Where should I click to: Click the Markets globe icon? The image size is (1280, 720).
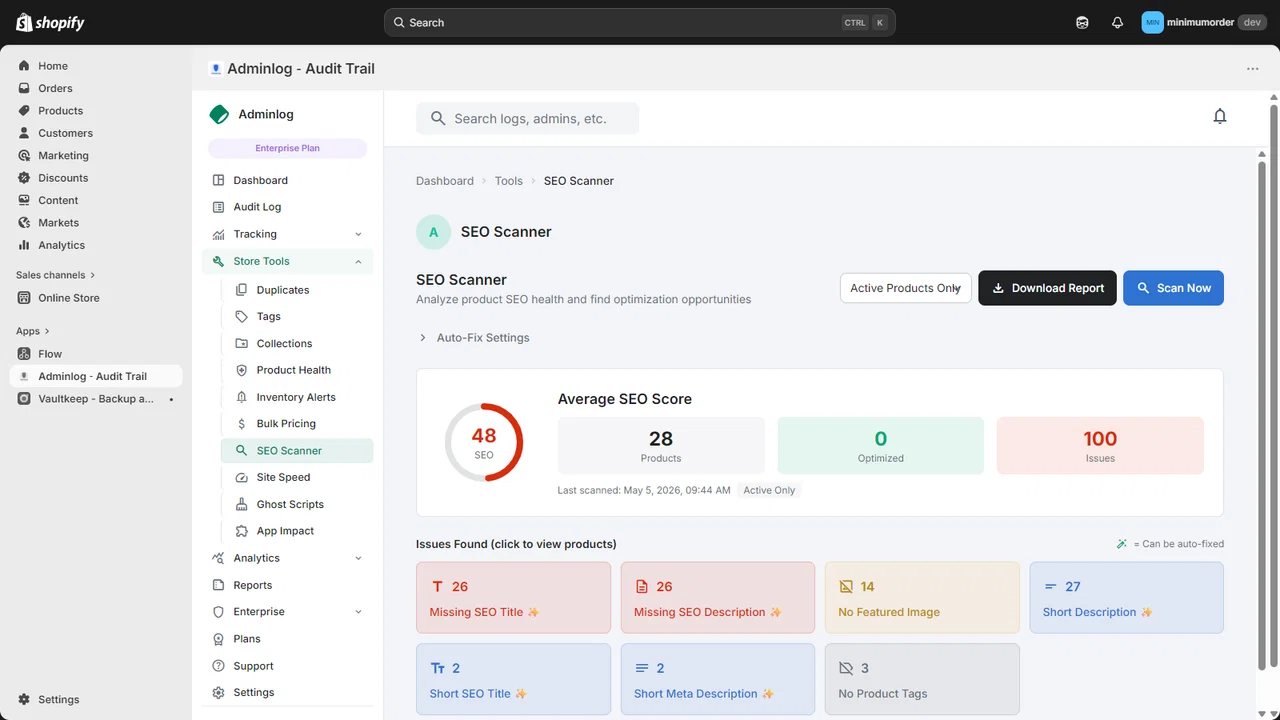pyautogui.click(x=24, y=223)
